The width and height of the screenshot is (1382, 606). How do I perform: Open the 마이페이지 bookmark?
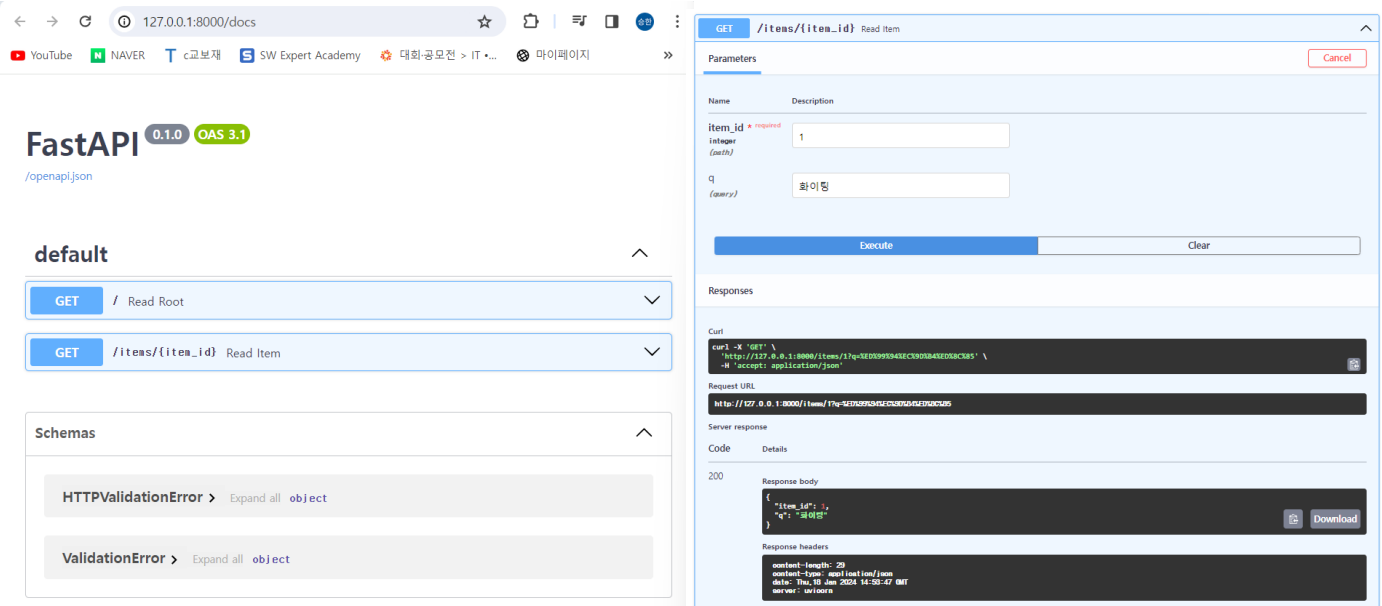click(x=553, y=55)
